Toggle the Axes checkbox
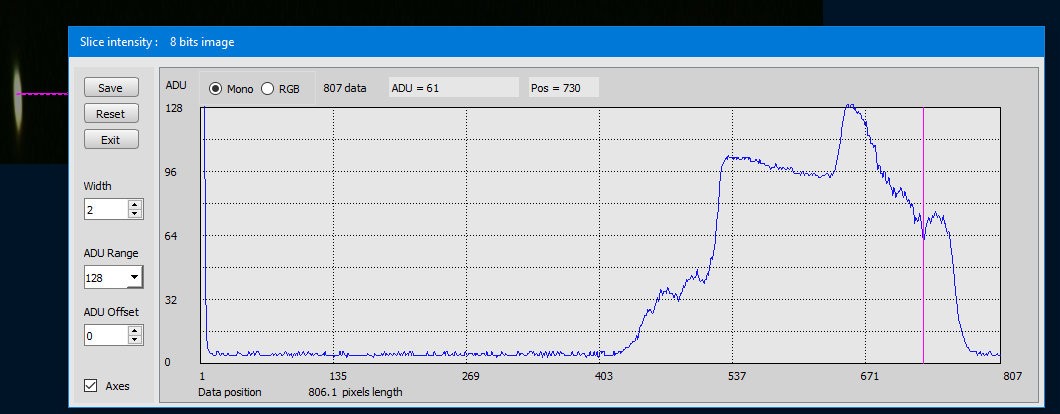 point(91,386)
